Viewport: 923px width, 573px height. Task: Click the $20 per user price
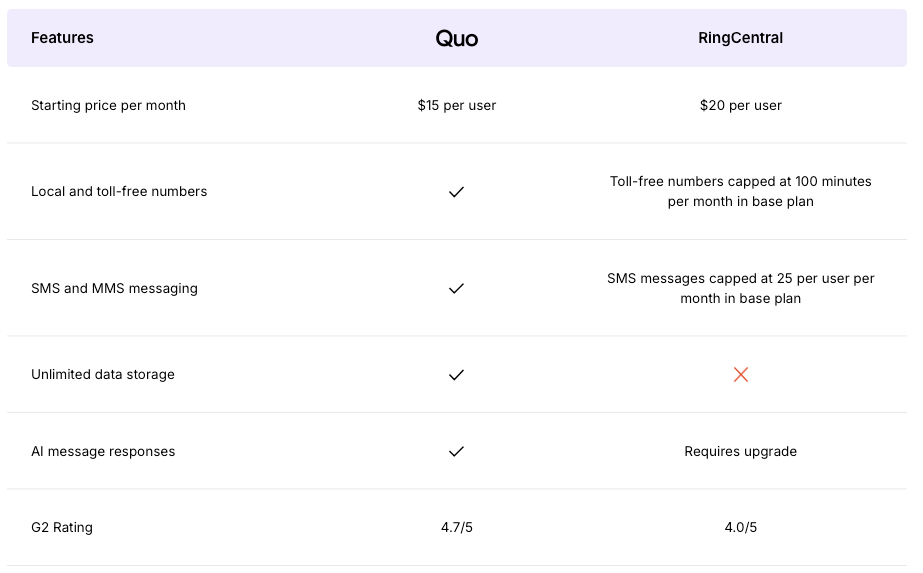(741, 105)
